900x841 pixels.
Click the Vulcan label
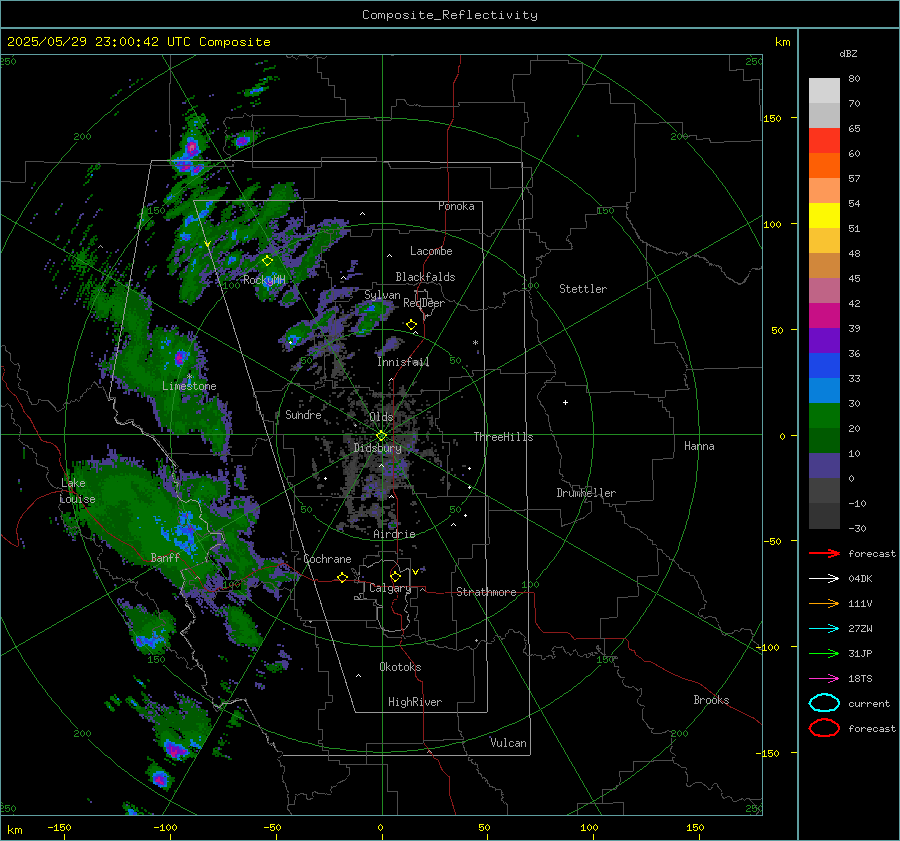pyautogui.click(x=508, y=743)
